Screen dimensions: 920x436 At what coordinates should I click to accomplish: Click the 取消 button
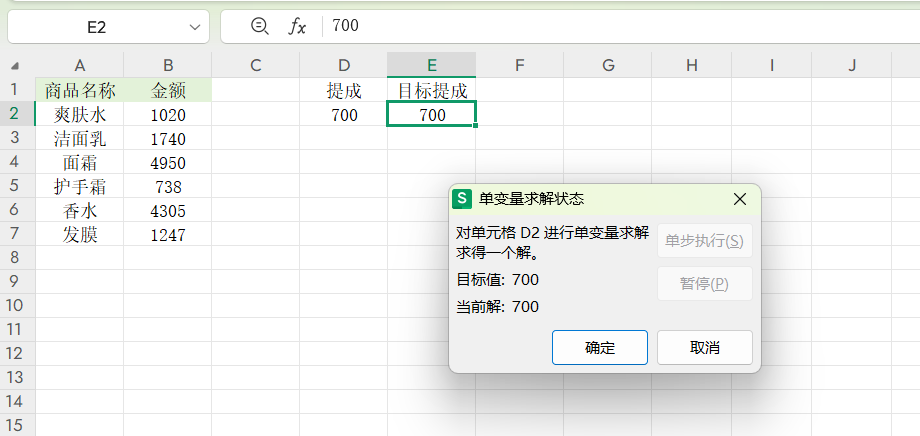point(705,347)
